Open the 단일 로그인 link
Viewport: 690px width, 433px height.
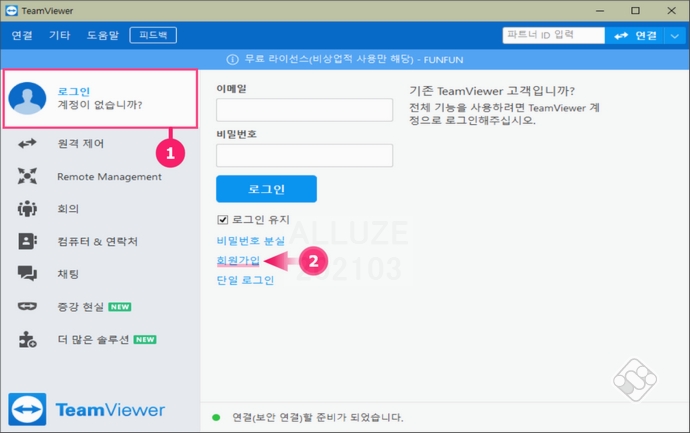point(245,280)
